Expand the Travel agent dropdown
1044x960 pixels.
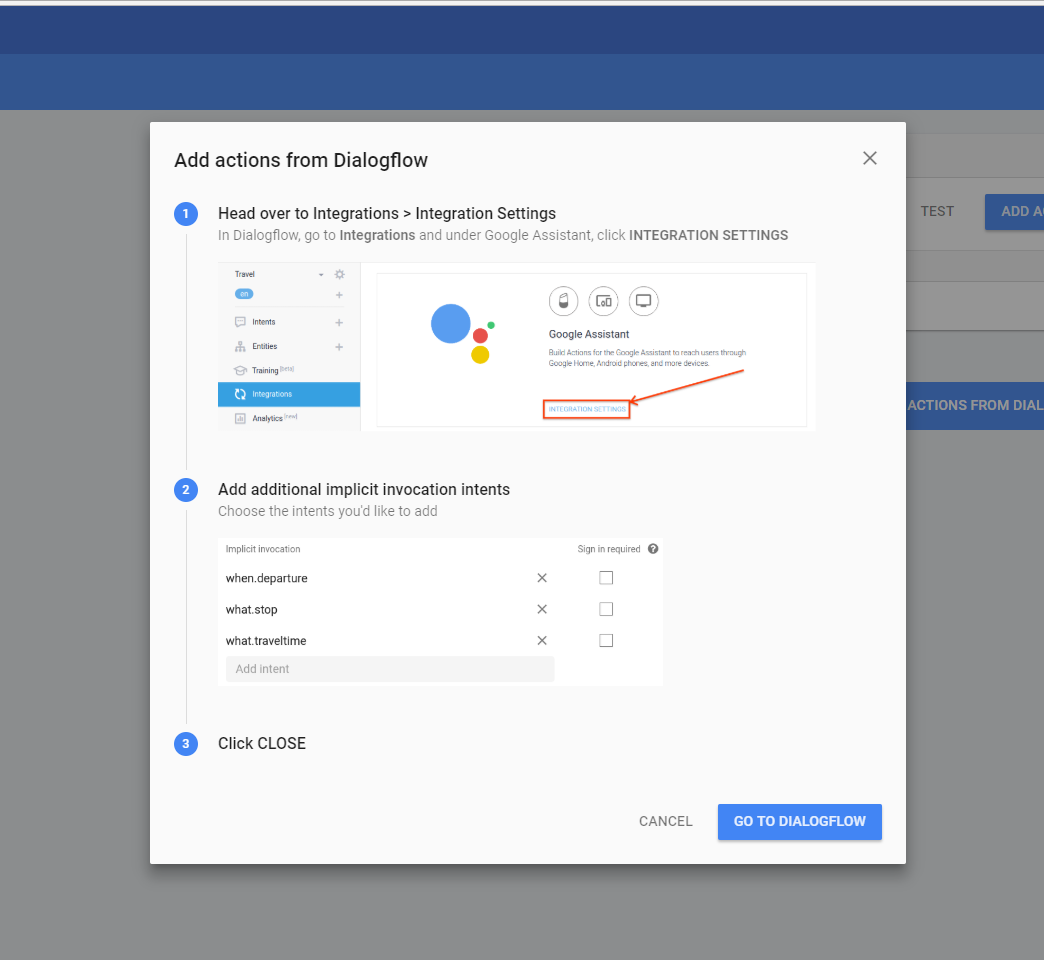pos(320,274)
